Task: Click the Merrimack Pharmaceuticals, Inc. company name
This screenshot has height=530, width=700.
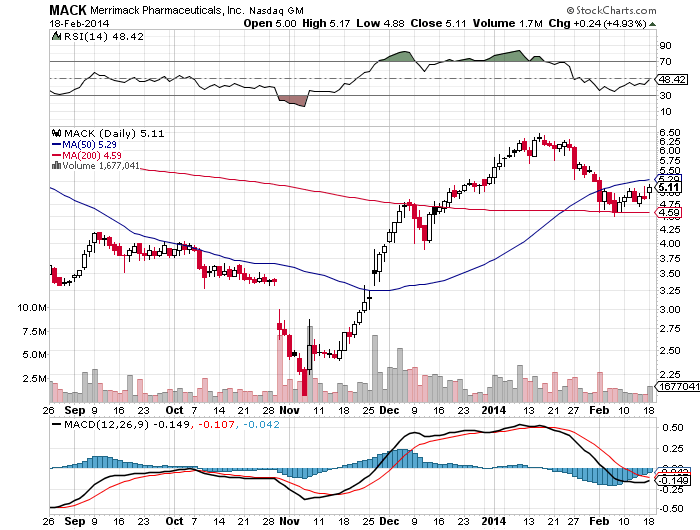Action: 167,10
